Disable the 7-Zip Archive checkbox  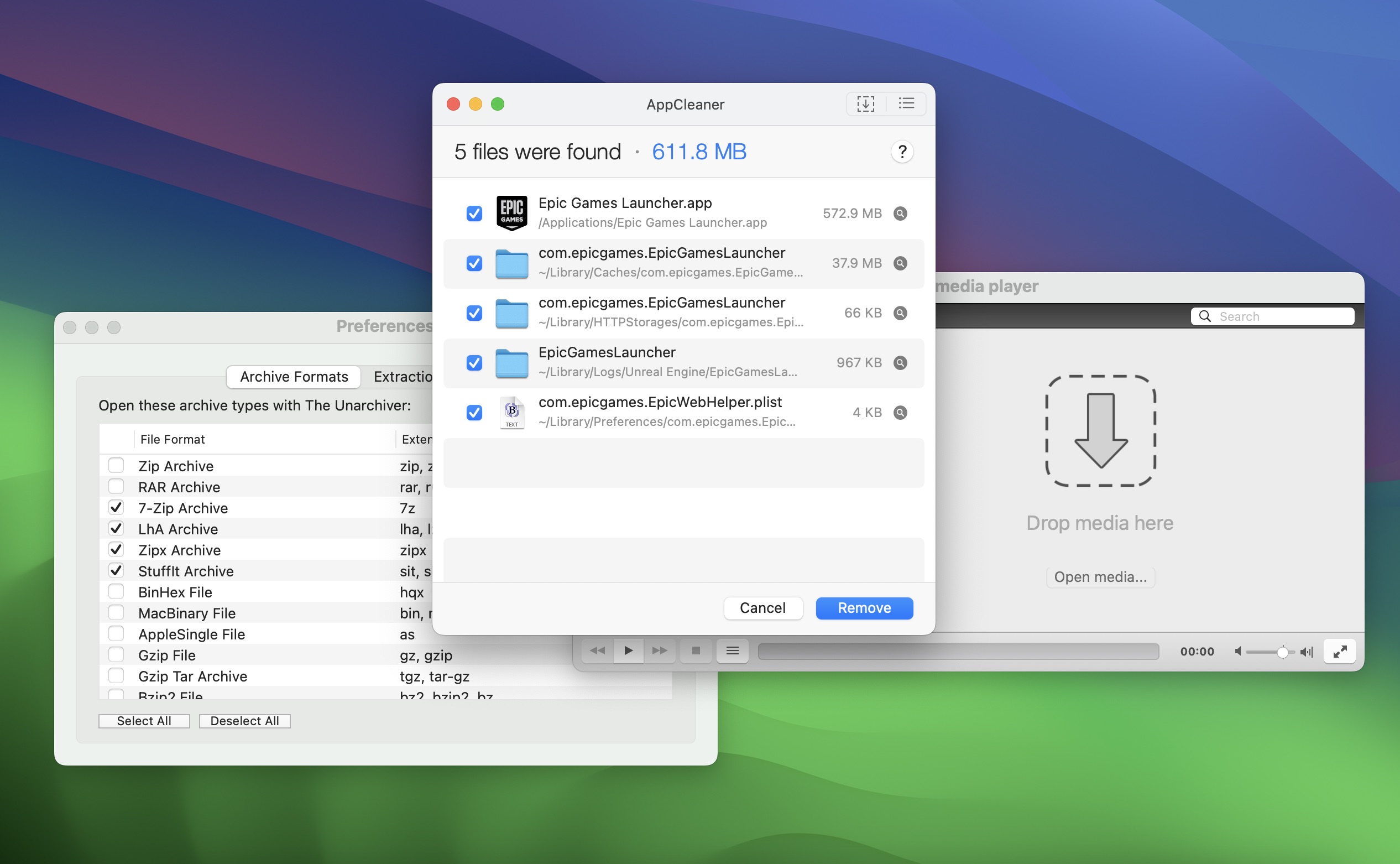coord(117,508)
